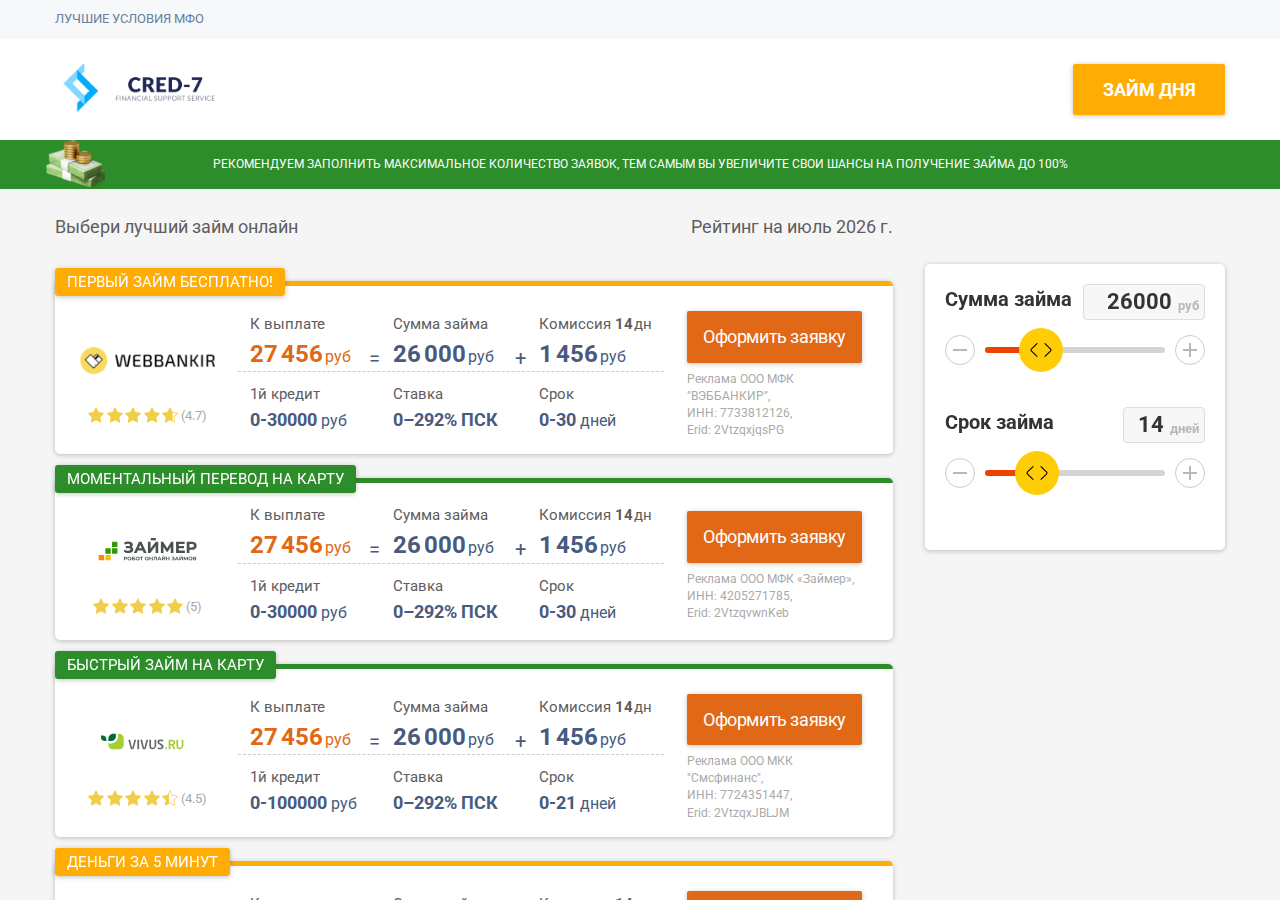Click the ПЕРВЫЙ ЗАЙМ БЕСПЛАТНО! label
This screenshot has width=1280, height=900.
coord(170,282)
